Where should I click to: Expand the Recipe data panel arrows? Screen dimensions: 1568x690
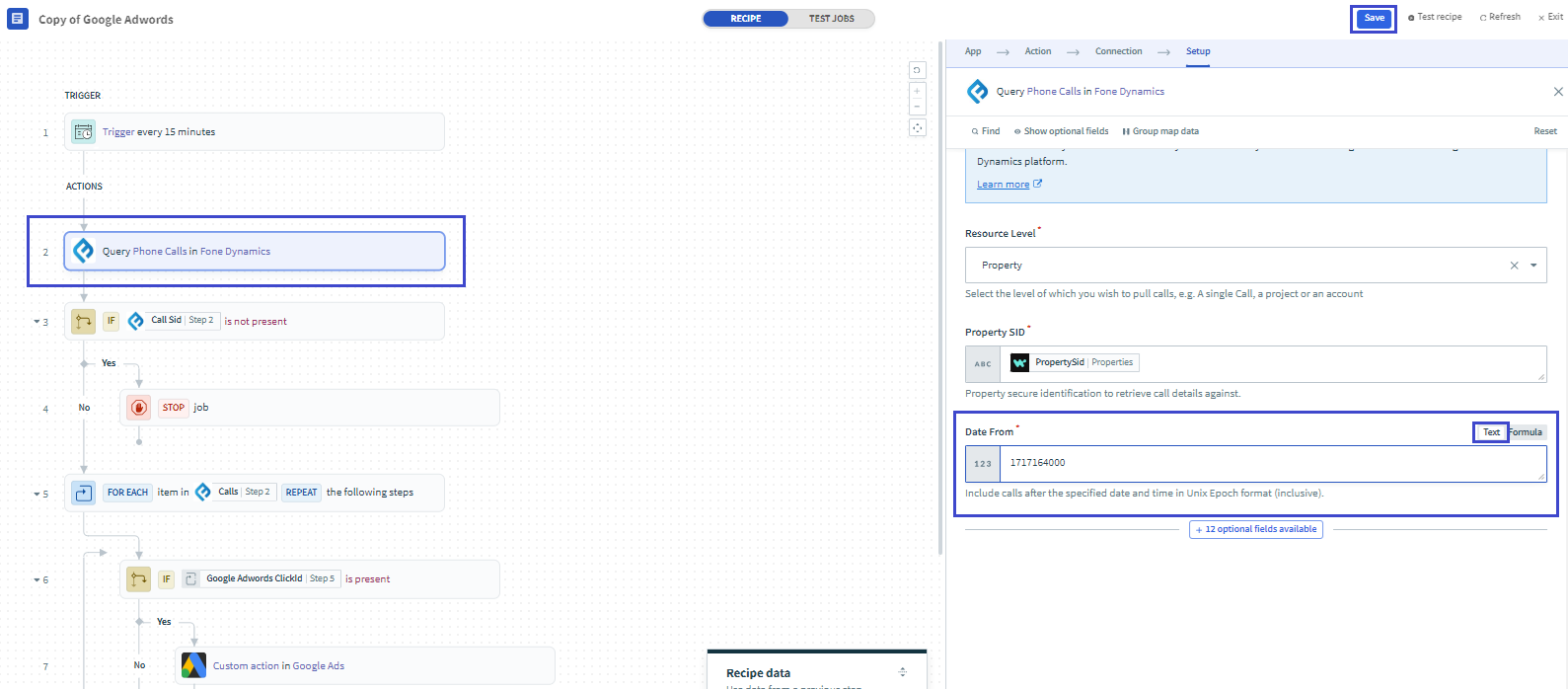[902, 672]
